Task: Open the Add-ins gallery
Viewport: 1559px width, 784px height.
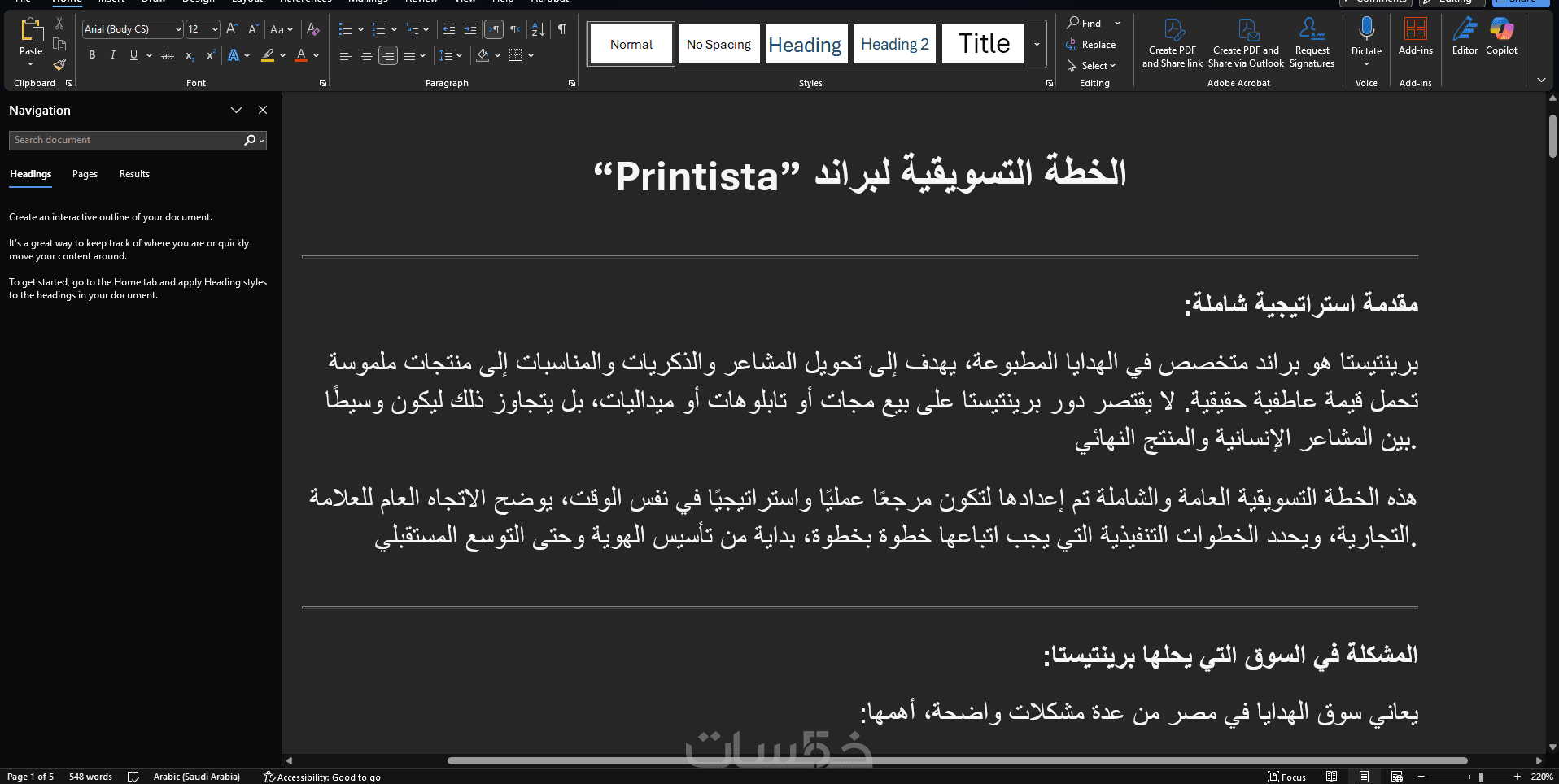Action: tap(1416, 37)
